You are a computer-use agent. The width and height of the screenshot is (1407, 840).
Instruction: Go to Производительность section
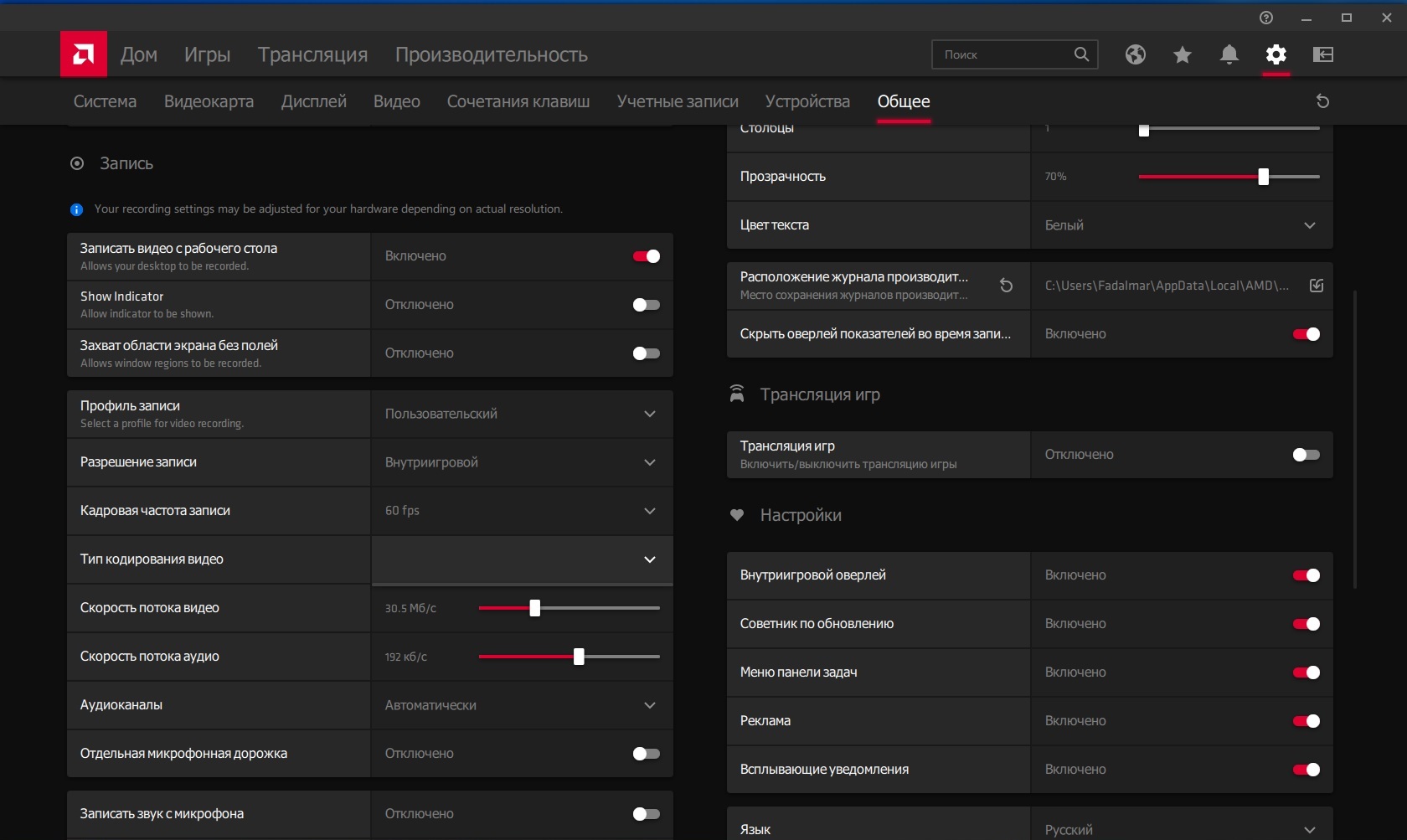coord(491,54)
